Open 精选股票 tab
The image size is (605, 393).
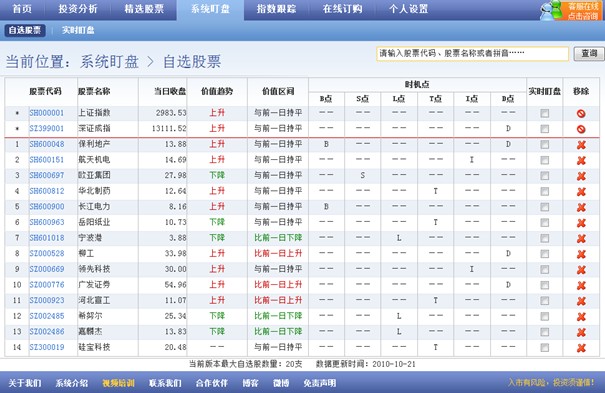point(144,9)
